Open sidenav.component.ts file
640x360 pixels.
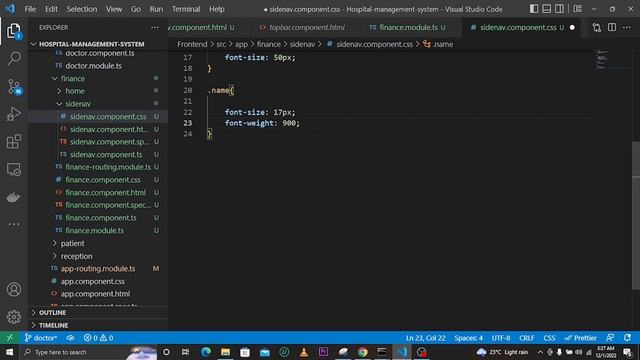coord(106,154)
